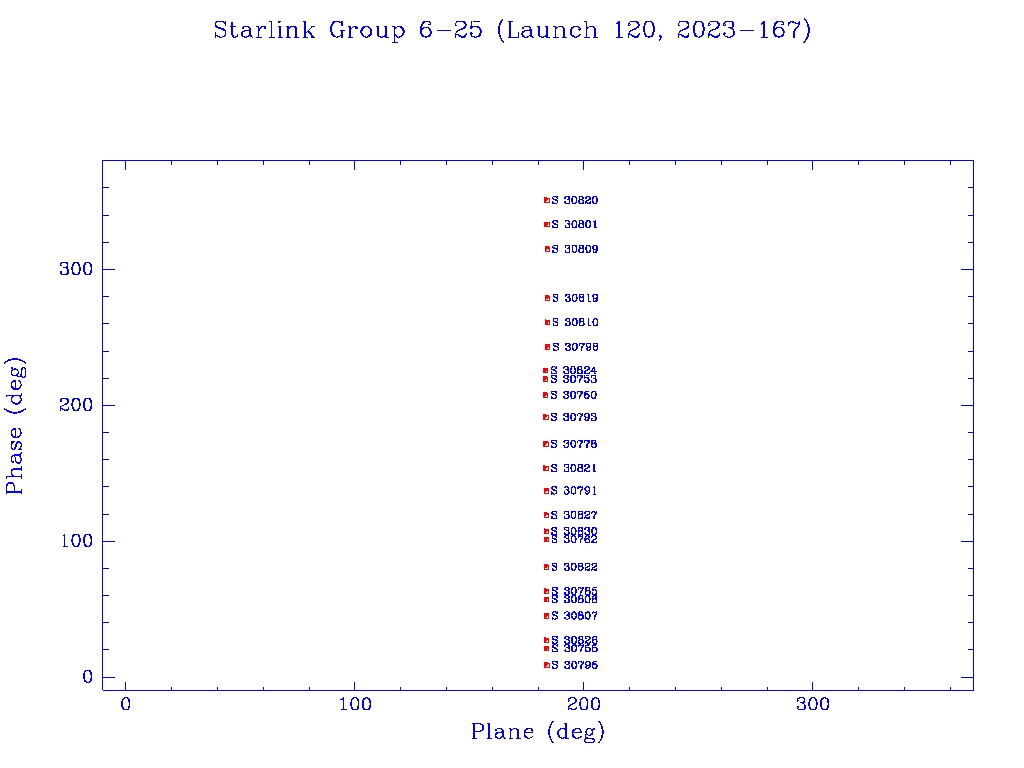Click the red data point for S 30822
This screenshot has width=1024, height=768.
(547, 568)
